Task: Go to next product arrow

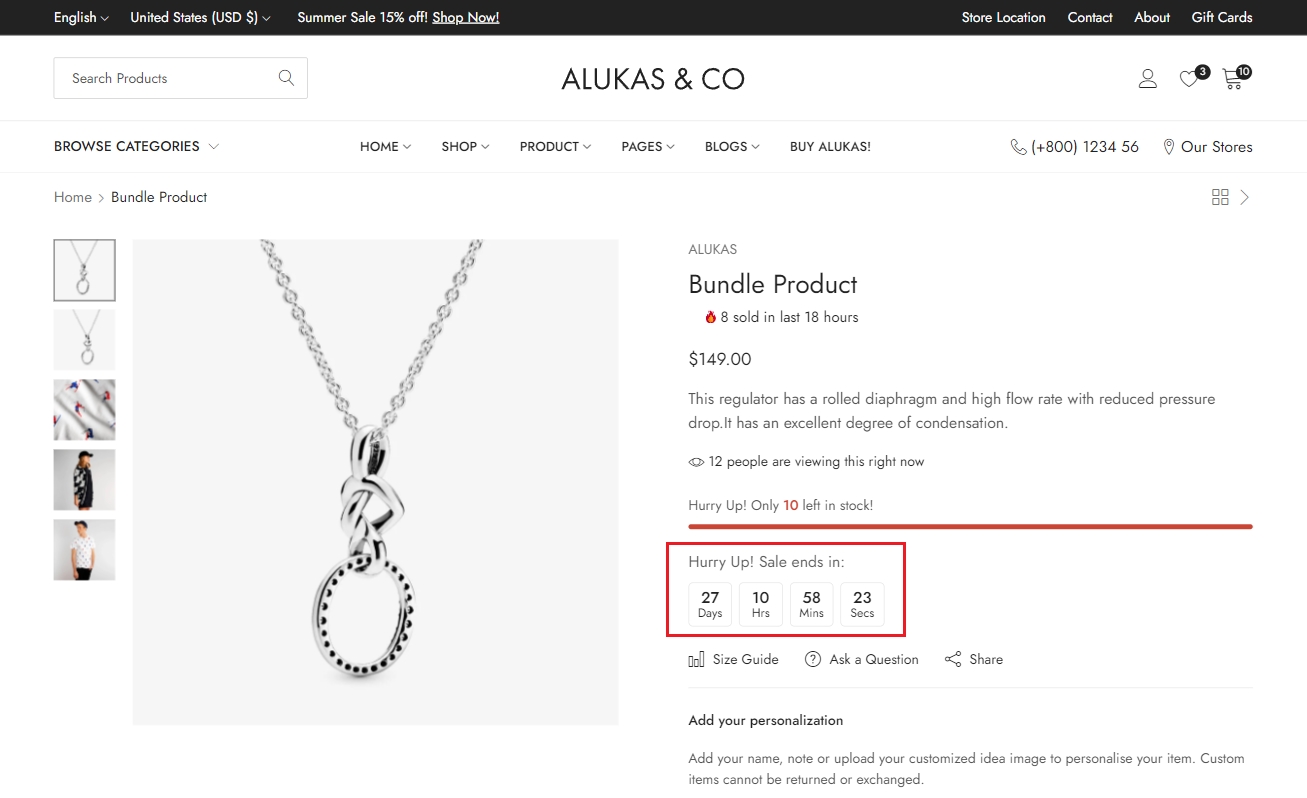Action: pyautogui.click(x=1245, y=197)
